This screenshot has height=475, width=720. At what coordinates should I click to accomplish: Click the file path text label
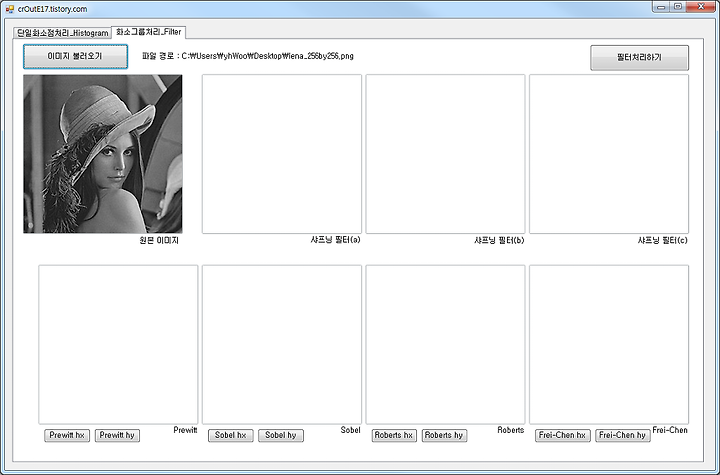248,56
